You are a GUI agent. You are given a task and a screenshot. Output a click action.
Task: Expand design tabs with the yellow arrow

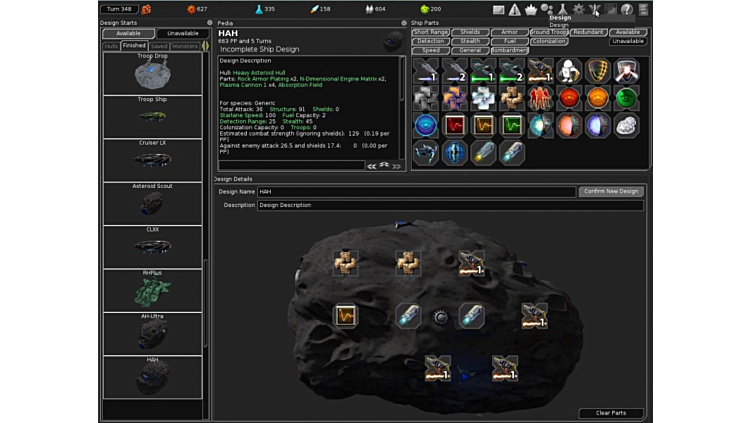click(206, 46)
